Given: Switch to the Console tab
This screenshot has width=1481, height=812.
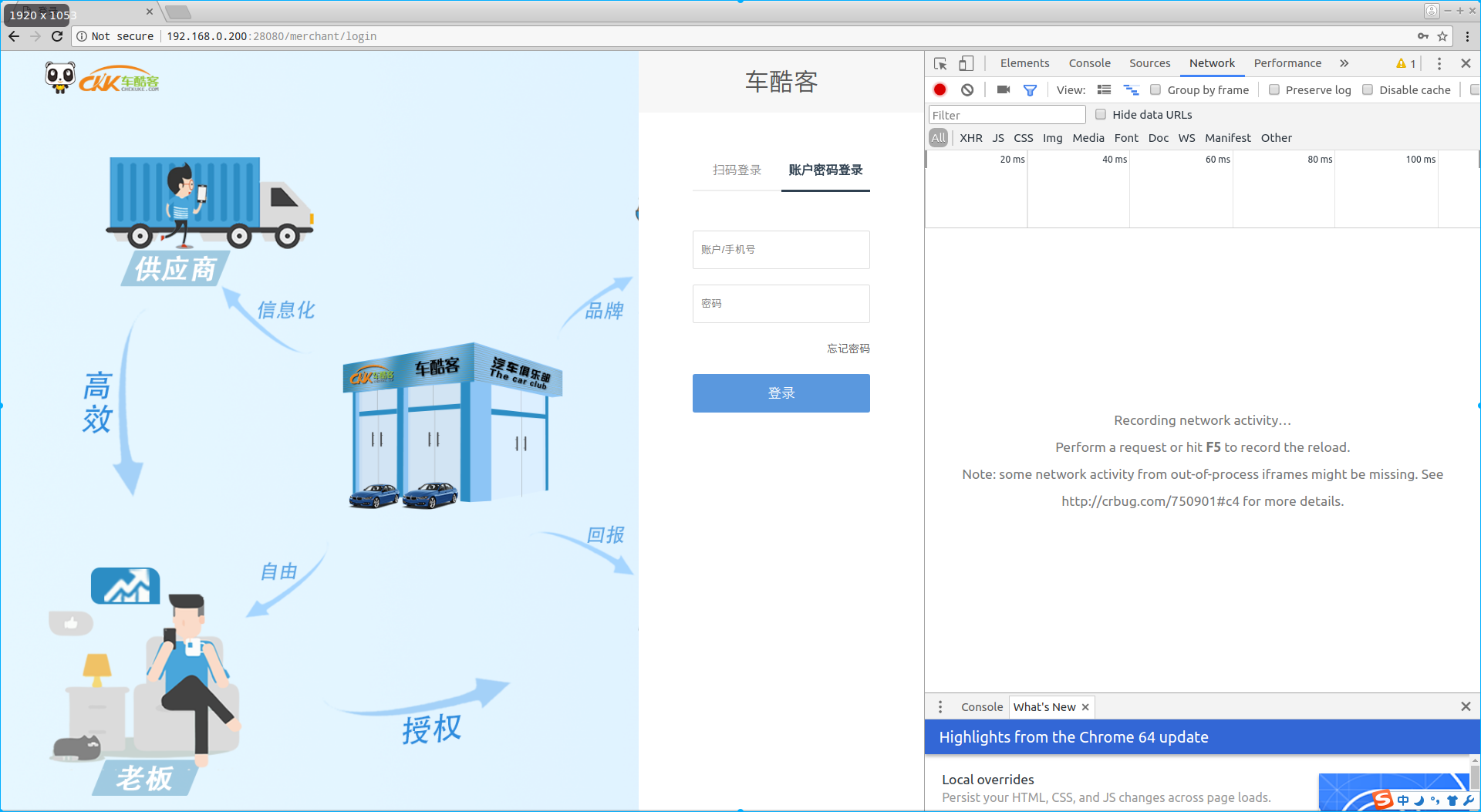Looking at the screenshot, I should [x=1089, y=63].
